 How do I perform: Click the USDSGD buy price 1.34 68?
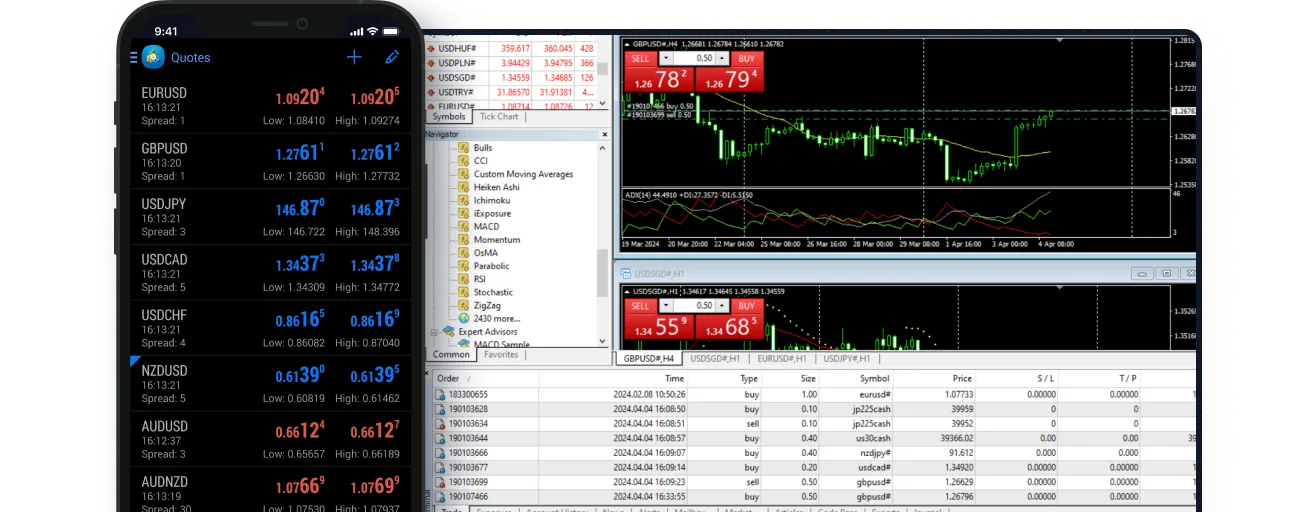pos(728,326)
